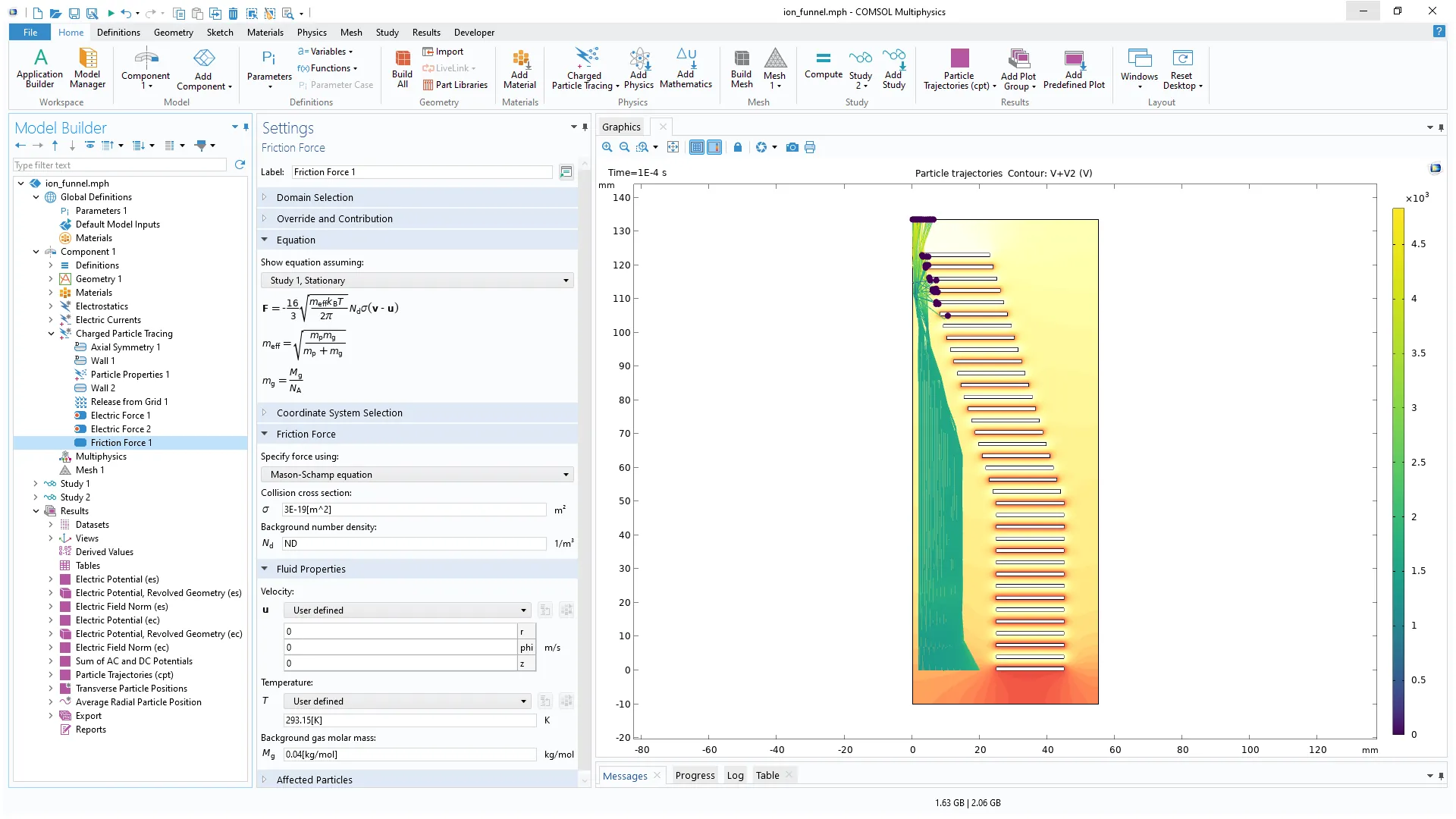The image size is (1456, 819).
Task: Switch to the Log tab
Action: [735, 775]
